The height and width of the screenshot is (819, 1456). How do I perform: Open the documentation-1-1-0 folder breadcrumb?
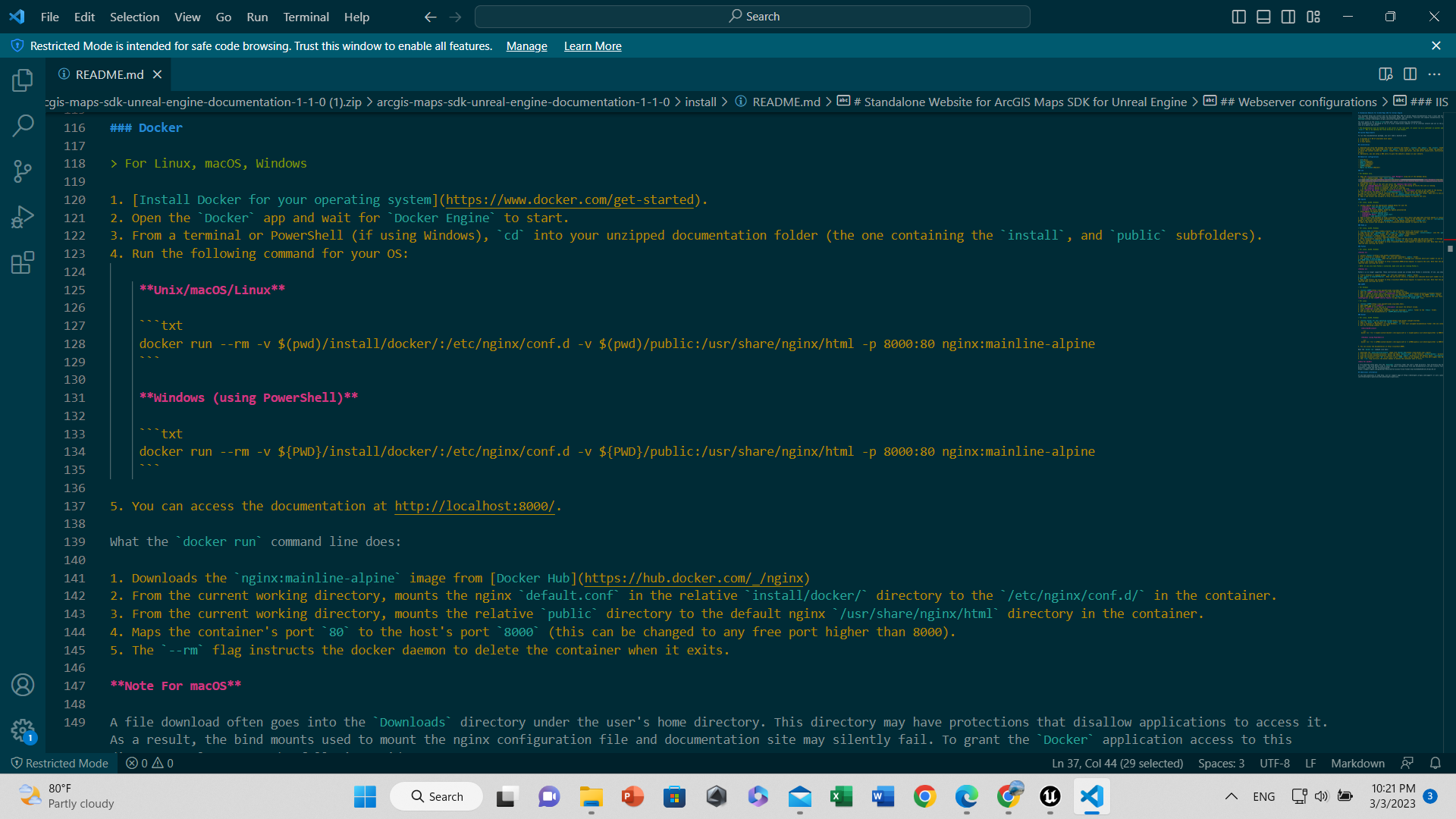point(523,102)
